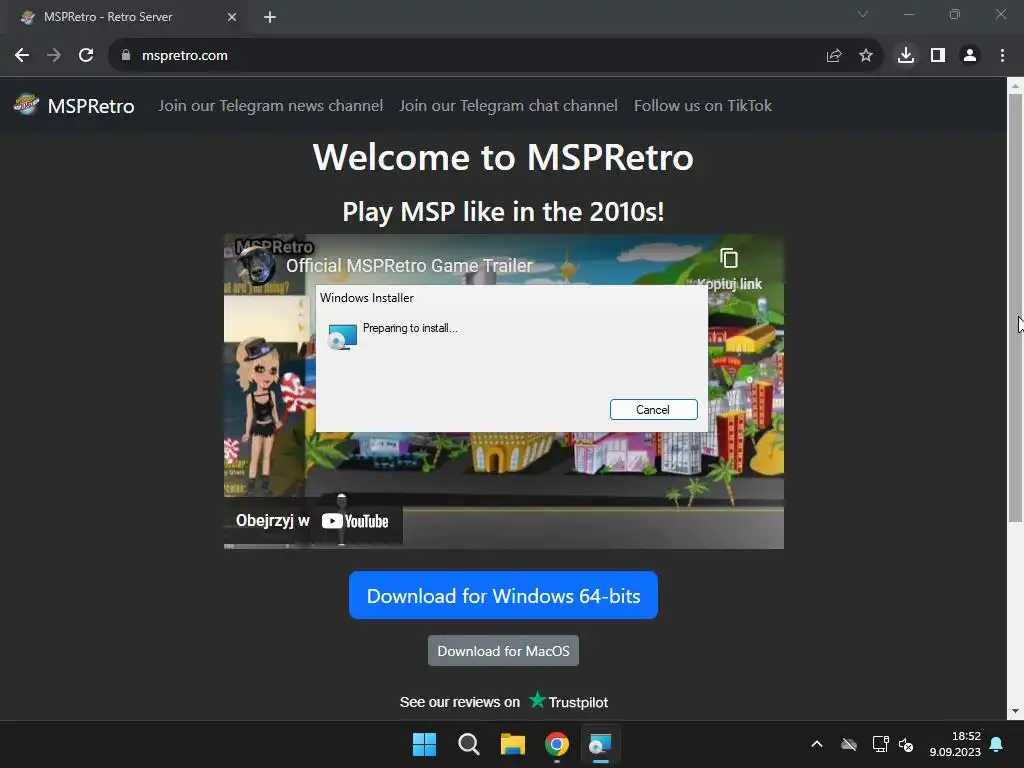Open the Official MSPRetro Game Trailer title
Image resolution: width=1024 pixels, height=768 pixels.
point(409,266)
